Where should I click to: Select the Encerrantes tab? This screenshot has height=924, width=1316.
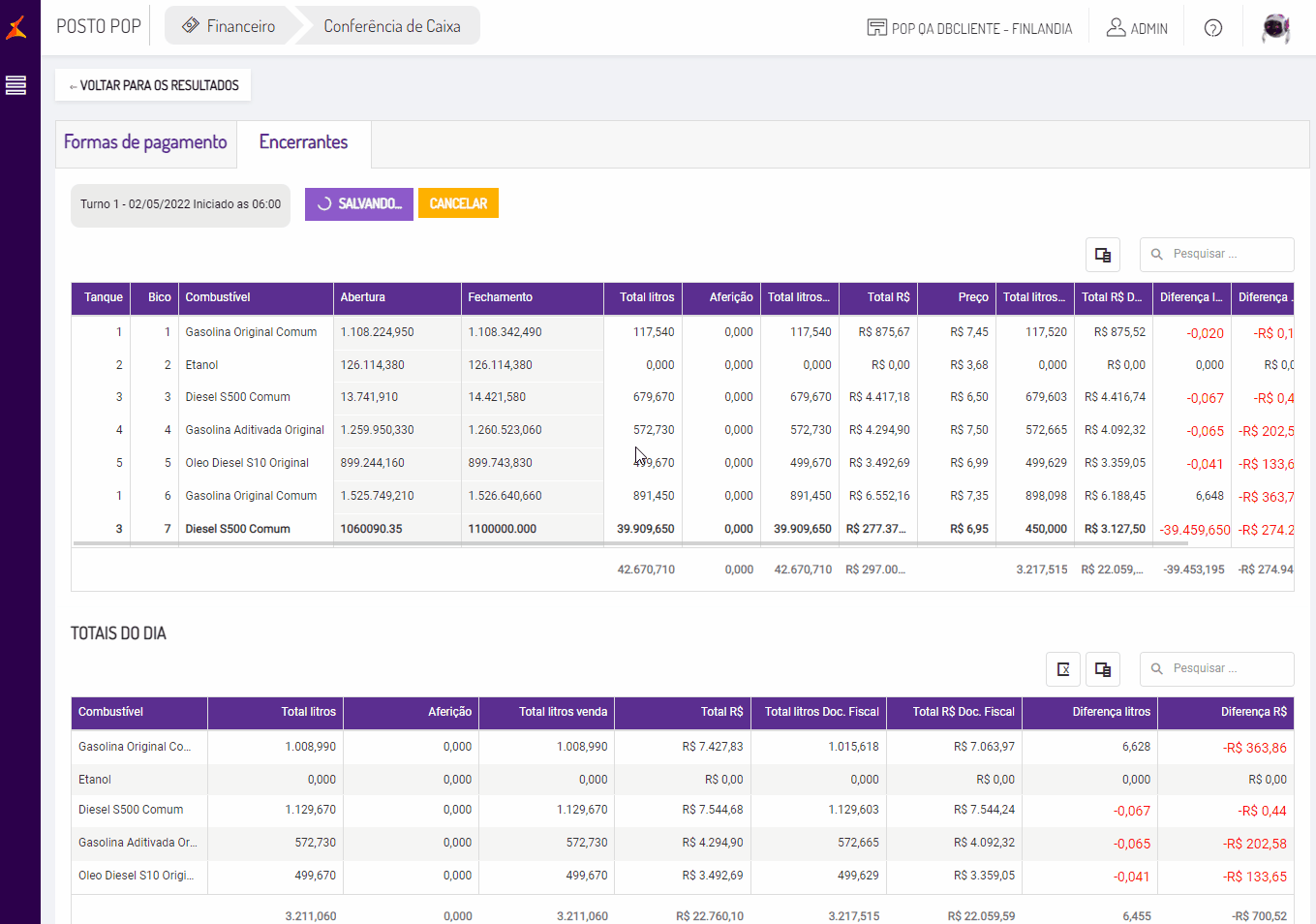click(303, 142)
